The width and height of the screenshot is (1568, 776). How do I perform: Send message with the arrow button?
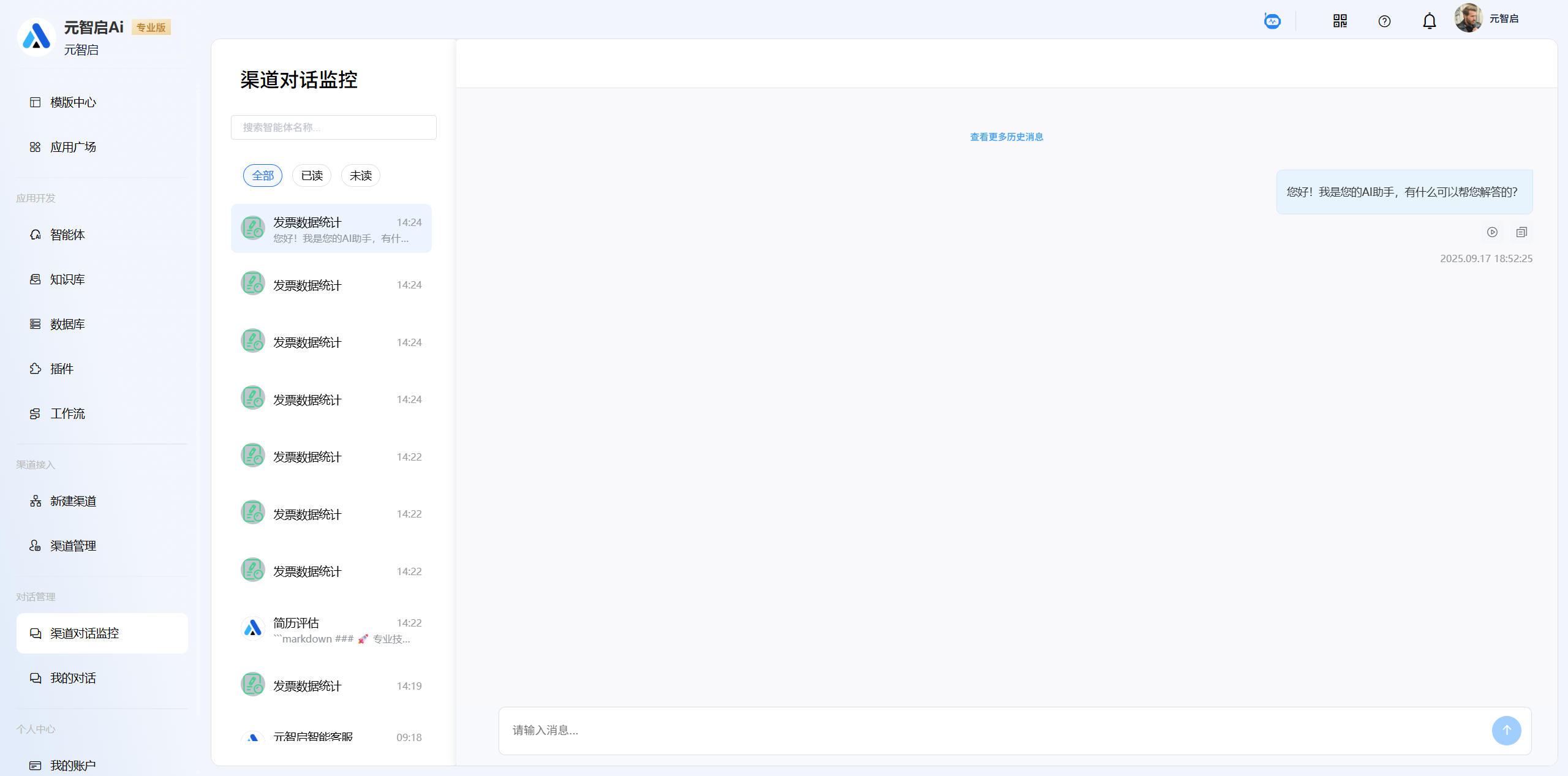click(x=1506, y=730)
